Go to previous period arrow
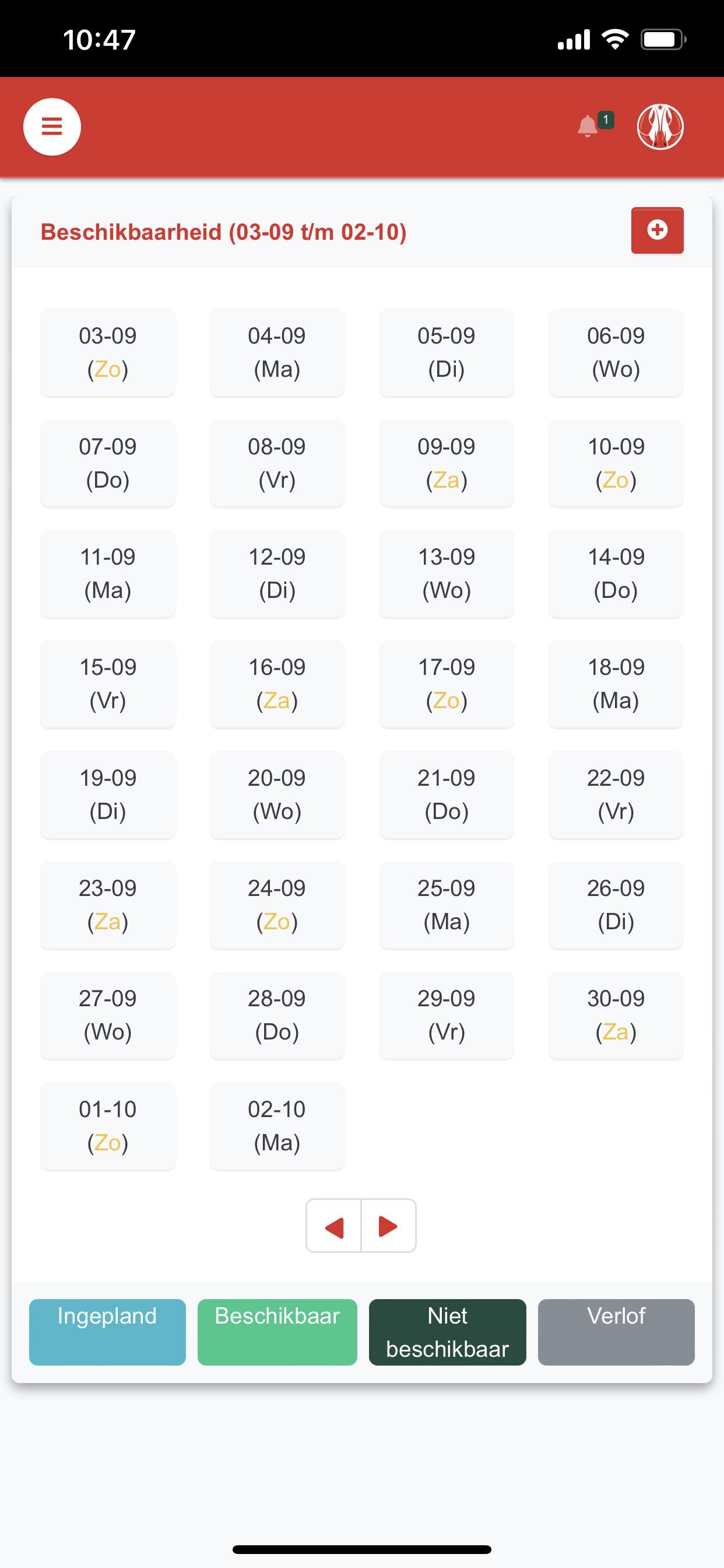 point(334,1226)
